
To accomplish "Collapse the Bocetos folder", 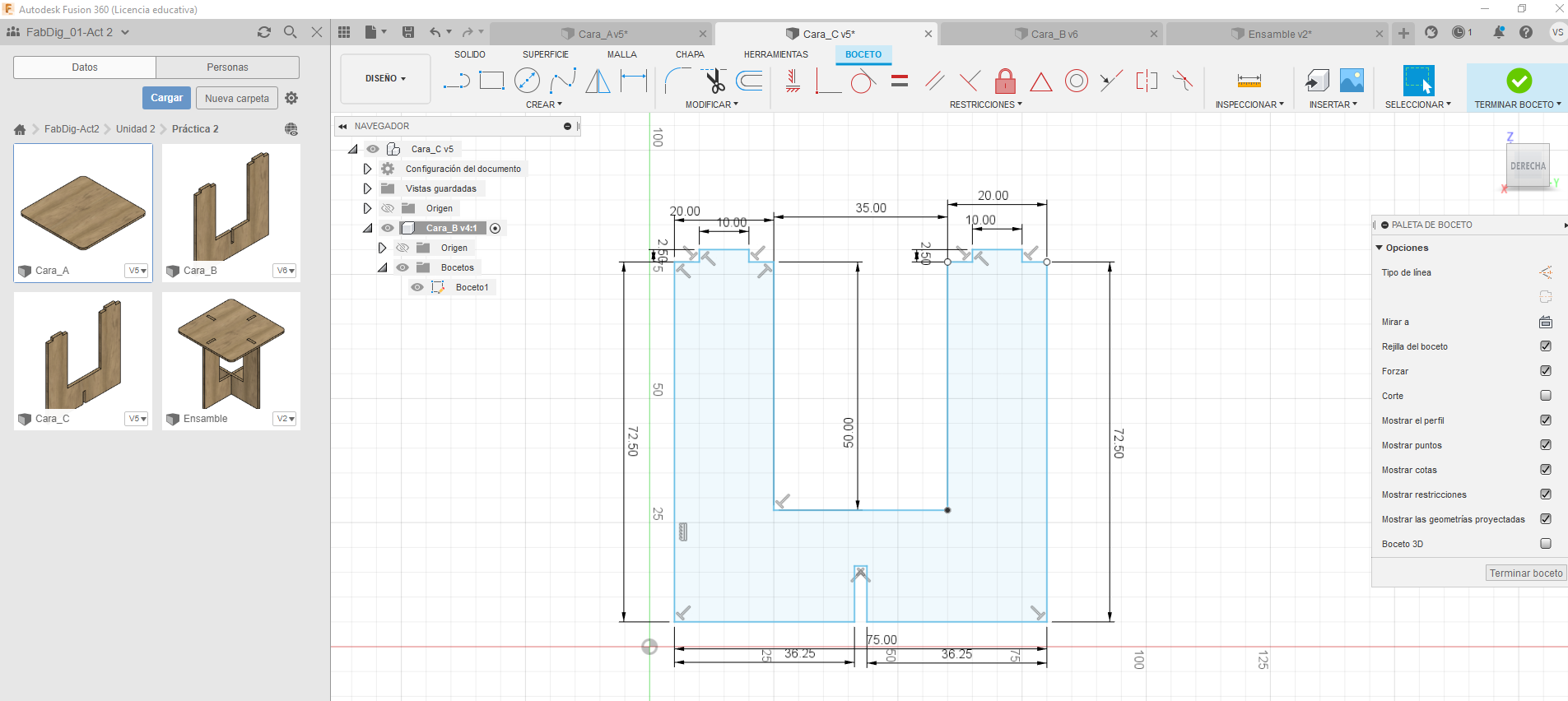I will click(383, 267).
